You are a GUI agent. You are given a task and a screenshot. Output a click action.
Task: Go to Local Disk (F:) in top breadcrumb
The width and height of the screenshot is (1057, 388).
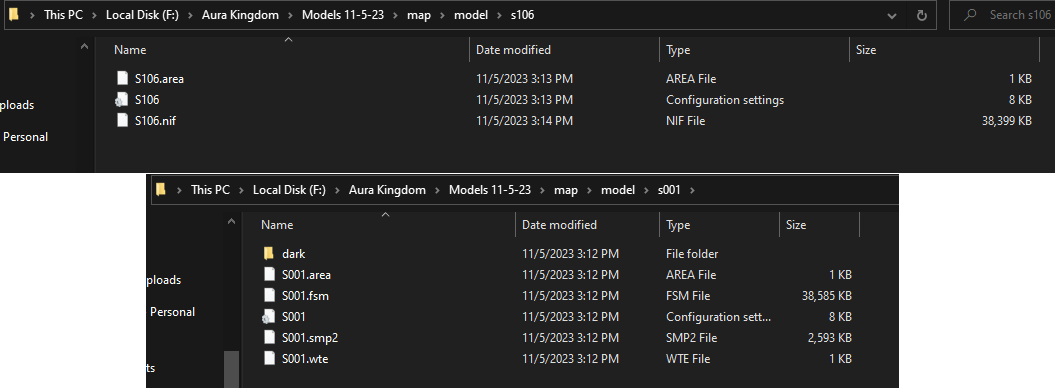[142, 15]
